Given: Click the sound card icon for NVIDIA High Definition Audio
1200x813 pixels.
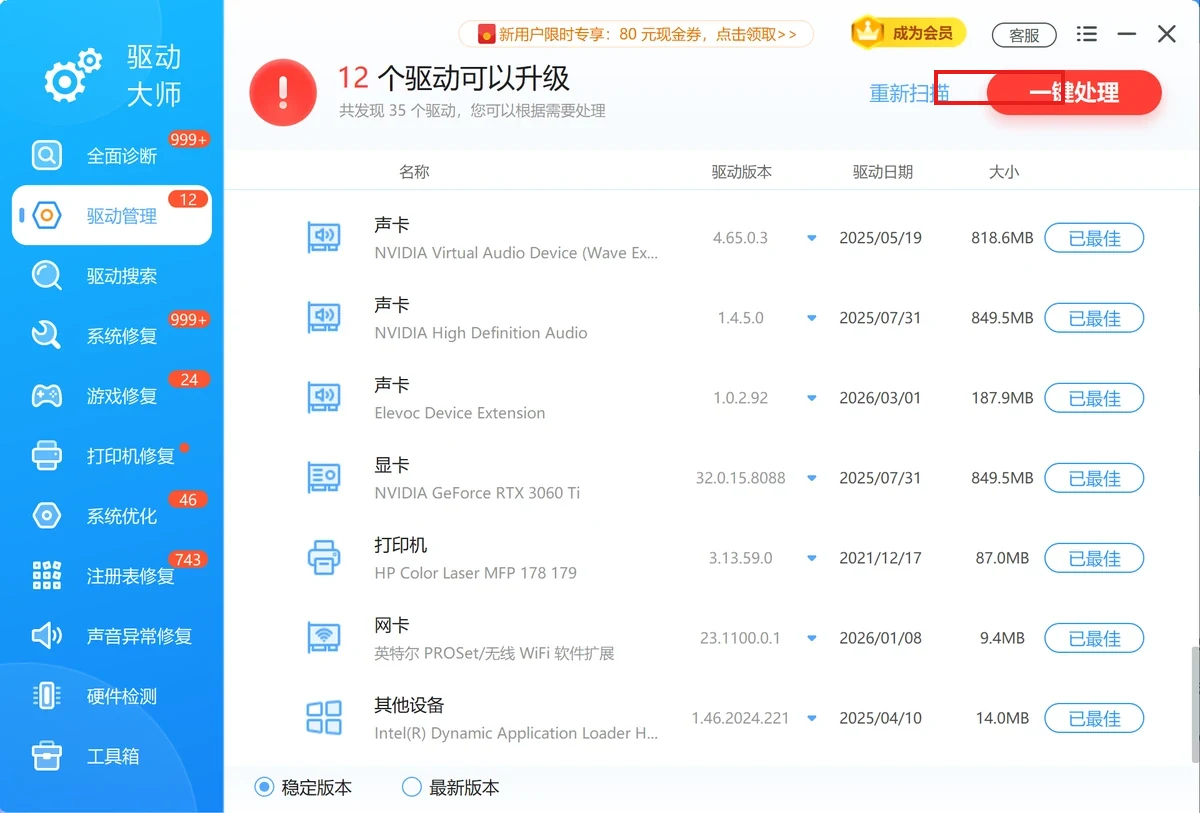Looking at the screenshot, I should (x=323, y=318).
